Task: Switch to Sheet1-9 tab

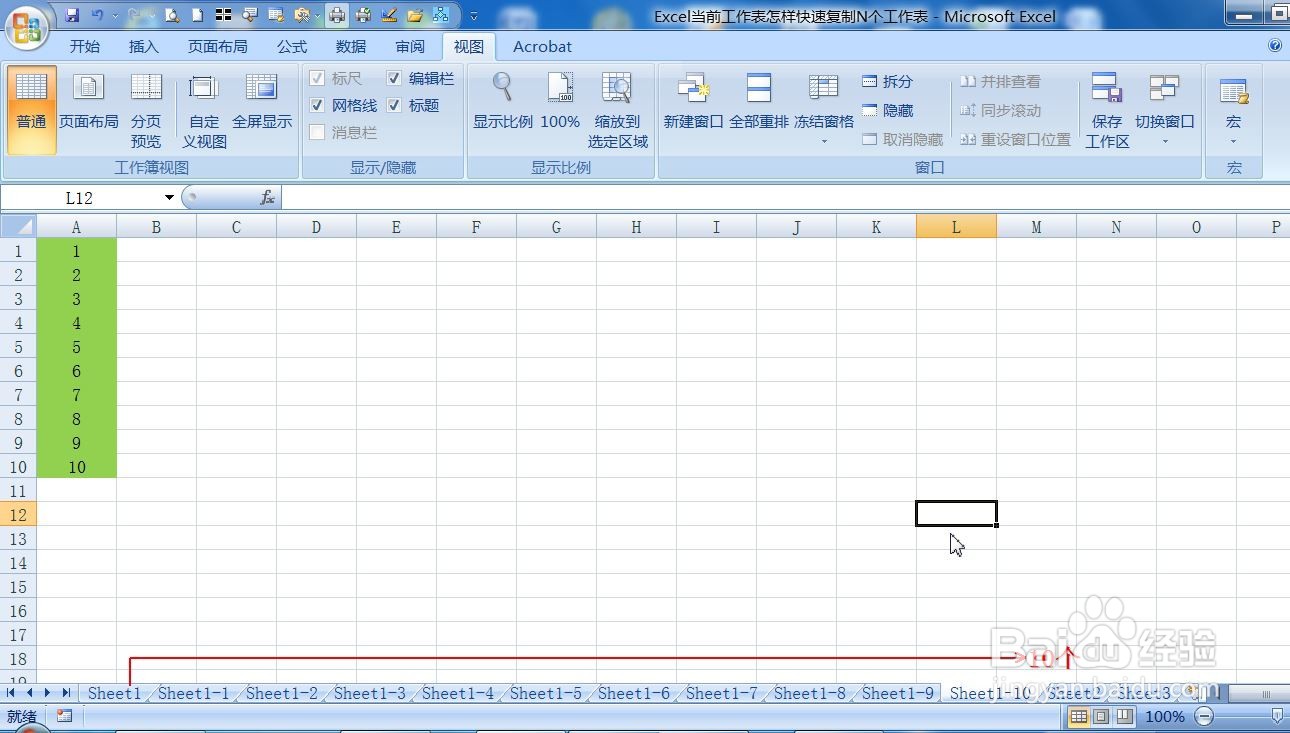Action: point(898,693)
